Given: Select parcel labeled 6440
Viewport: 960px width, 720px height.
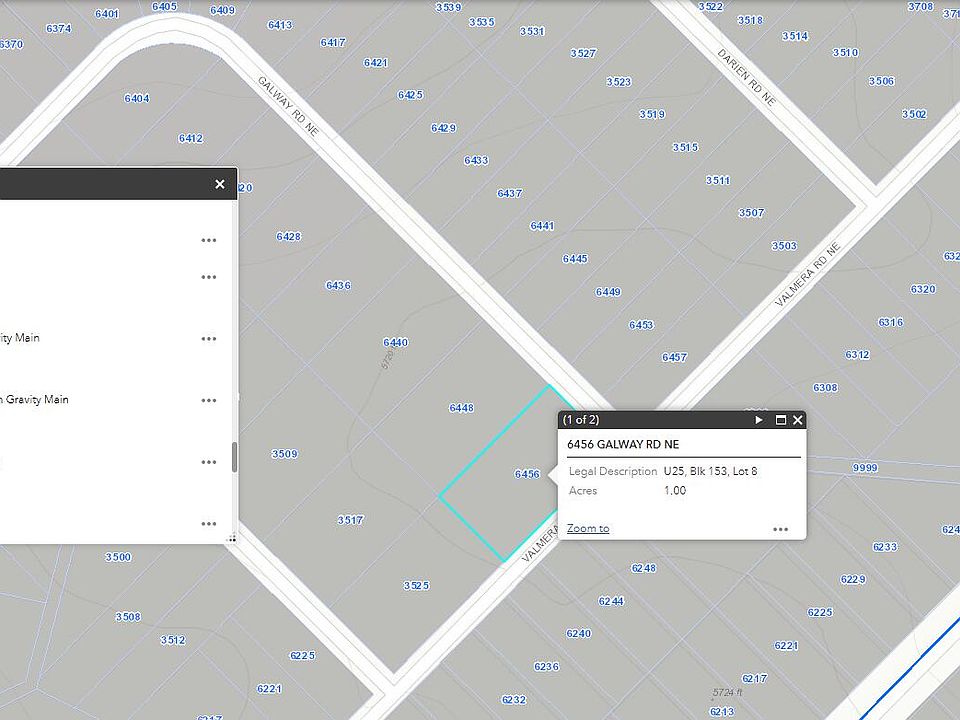Looking at the screenshot, I should 395,342.
